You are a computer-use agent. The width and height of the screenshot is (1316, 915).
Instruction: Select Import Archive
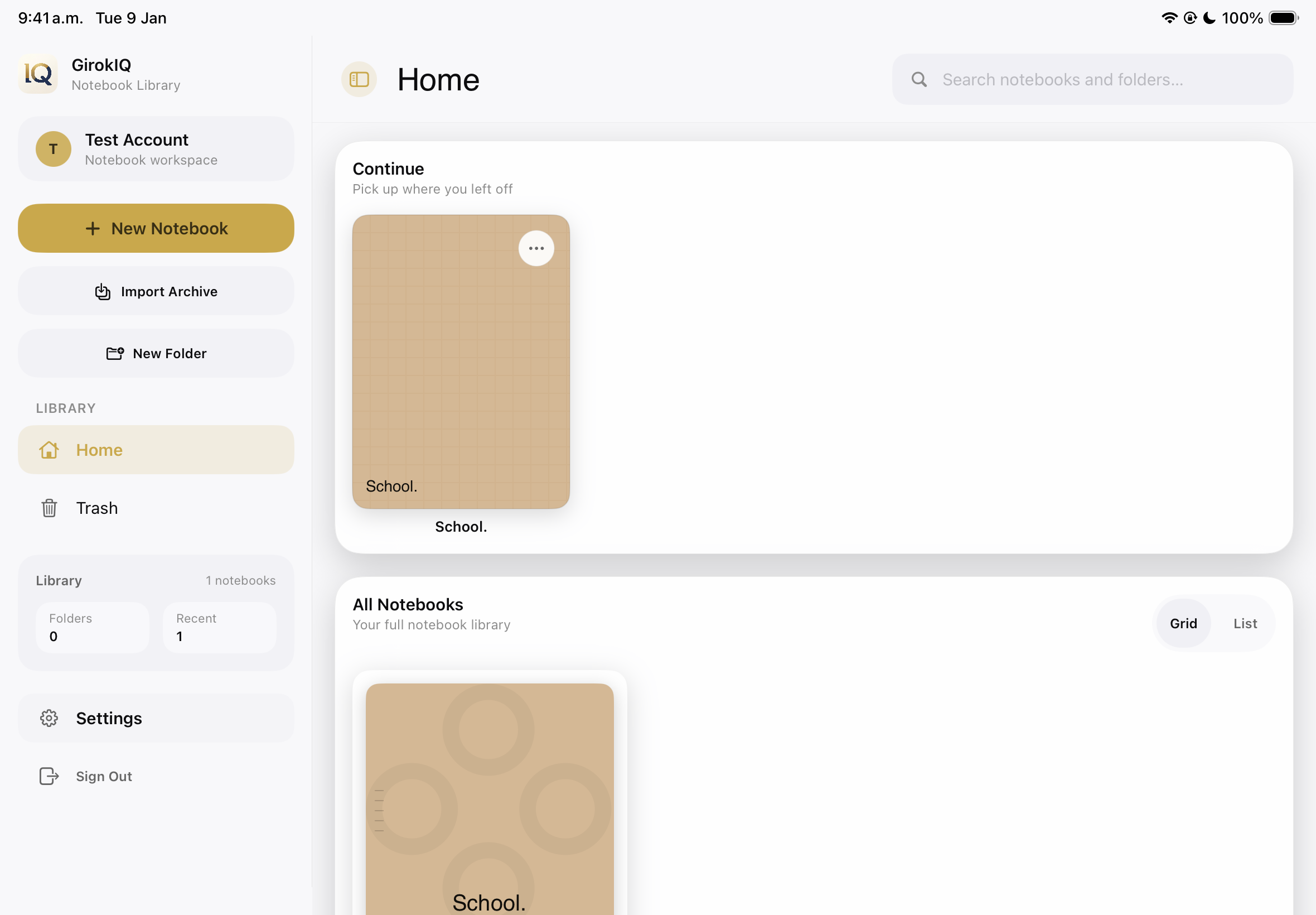pos(156,291)
